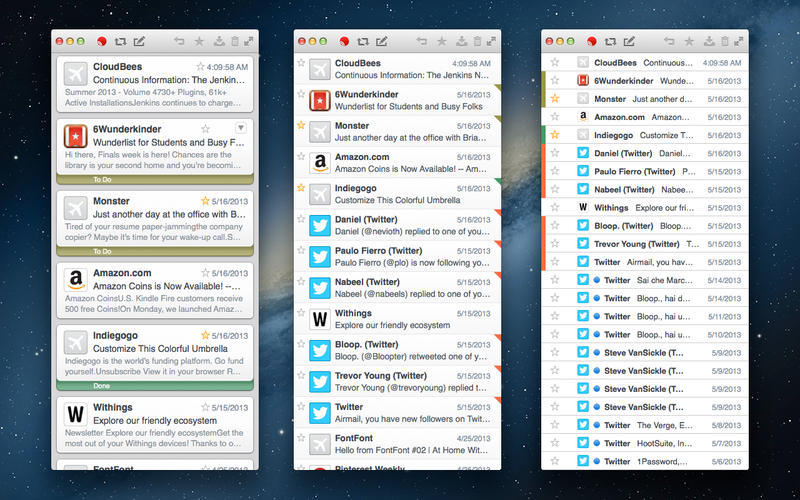Screen dimensions: 800x500
Task: Click the green Done label bar under Indiegogo
Action: (x=155, y=385)
